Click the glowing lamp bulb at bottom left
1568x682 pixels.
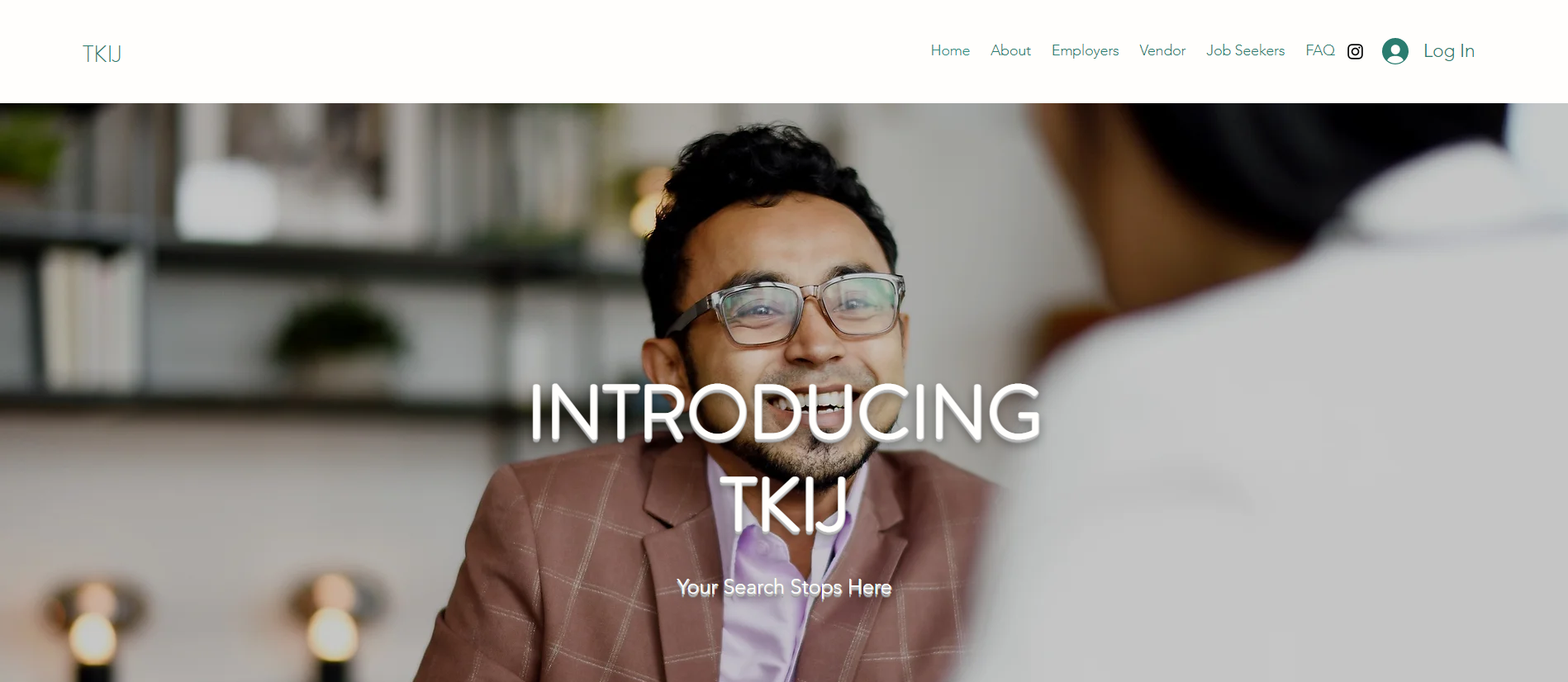click(93, 634)
